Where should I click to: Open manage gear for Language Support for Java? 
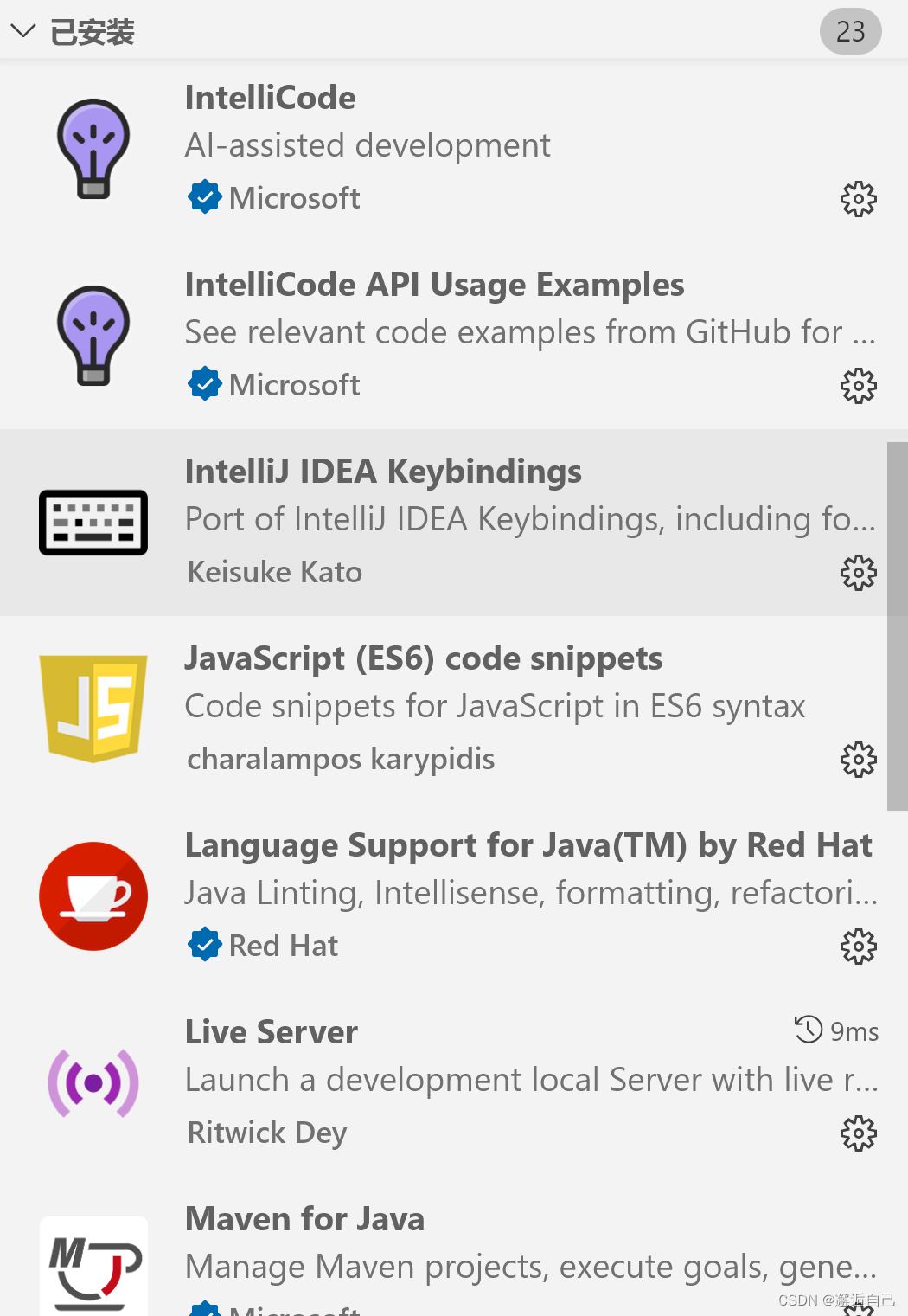[x=858, y=947]
